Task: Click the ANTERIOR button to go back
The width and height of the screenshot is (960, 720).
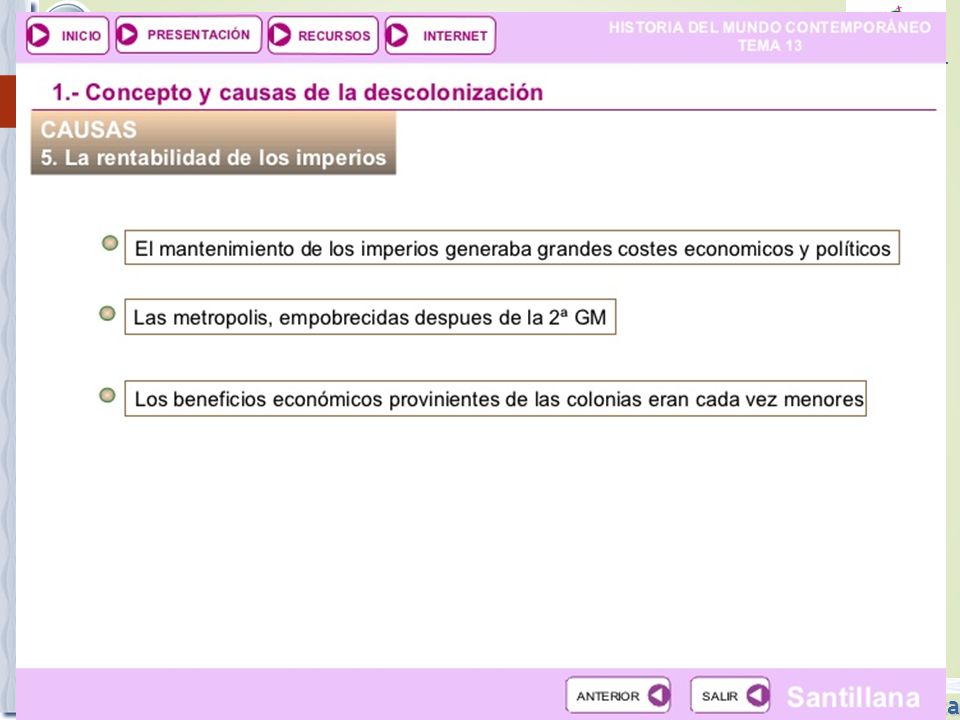Action: point(618,695)
